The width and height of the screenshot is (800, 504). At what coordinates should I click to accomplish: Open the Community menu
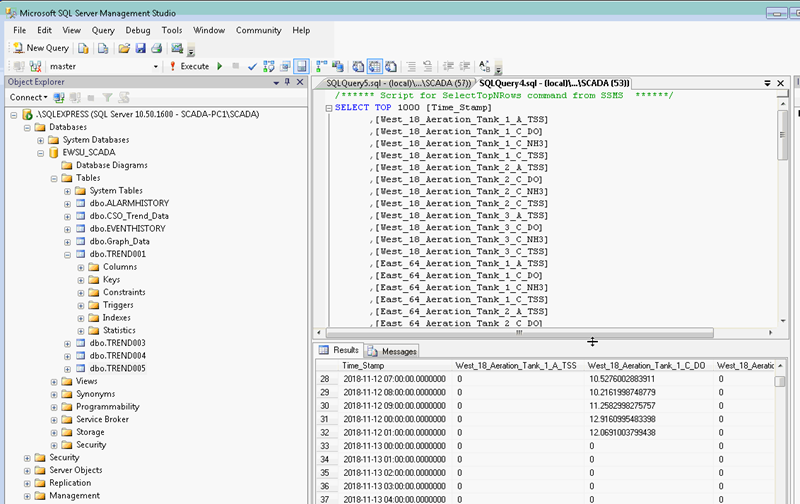[x=259, y=31]
